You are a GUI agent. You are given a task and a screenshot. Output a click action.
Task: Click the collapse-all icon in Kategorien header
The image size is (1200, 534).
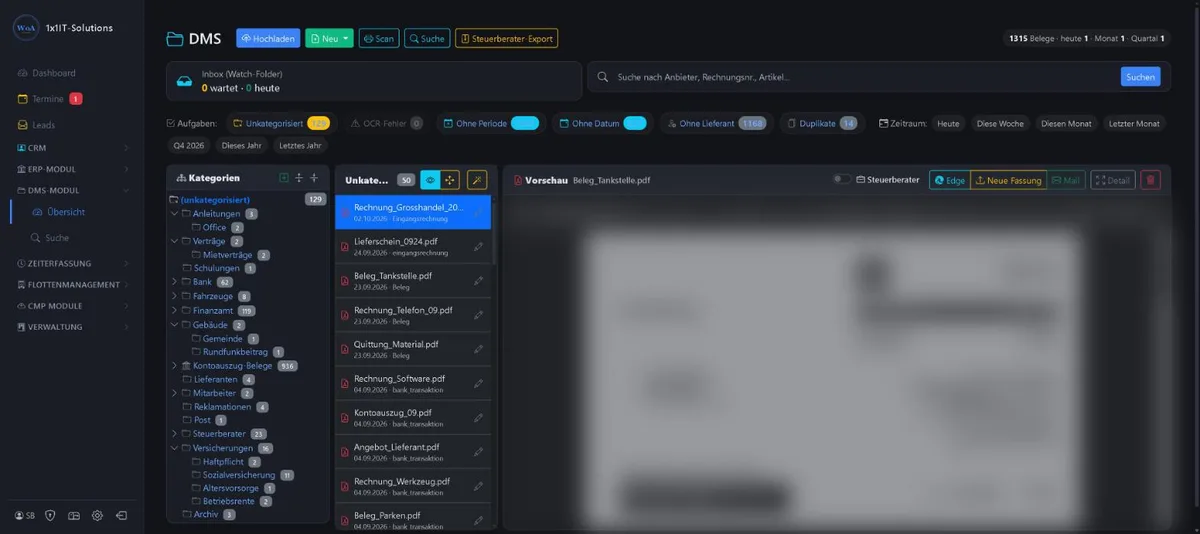pos(314,178)
